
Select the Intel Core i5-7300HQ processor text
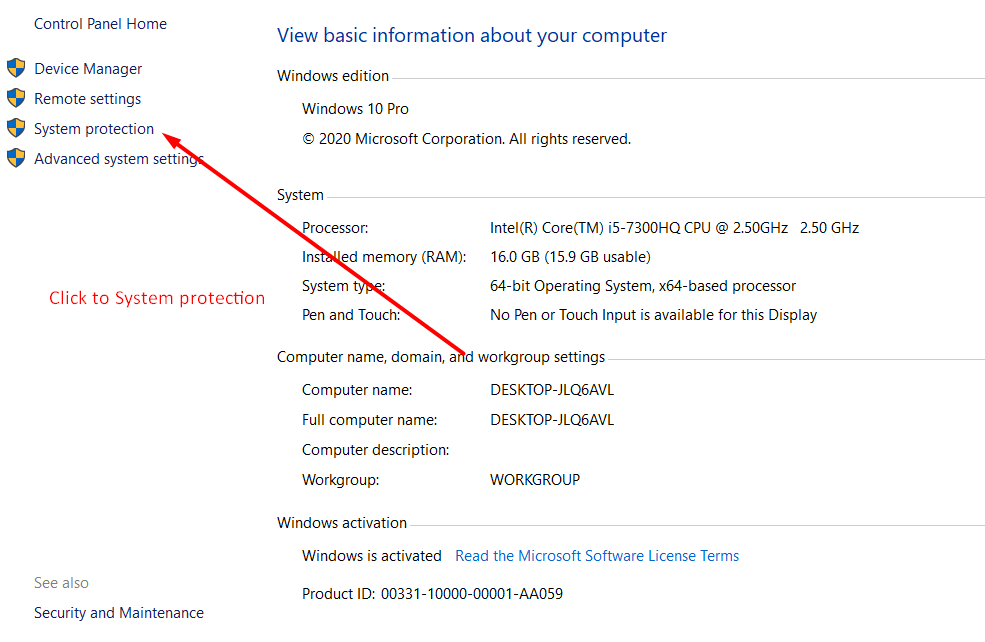pos(674,228)
